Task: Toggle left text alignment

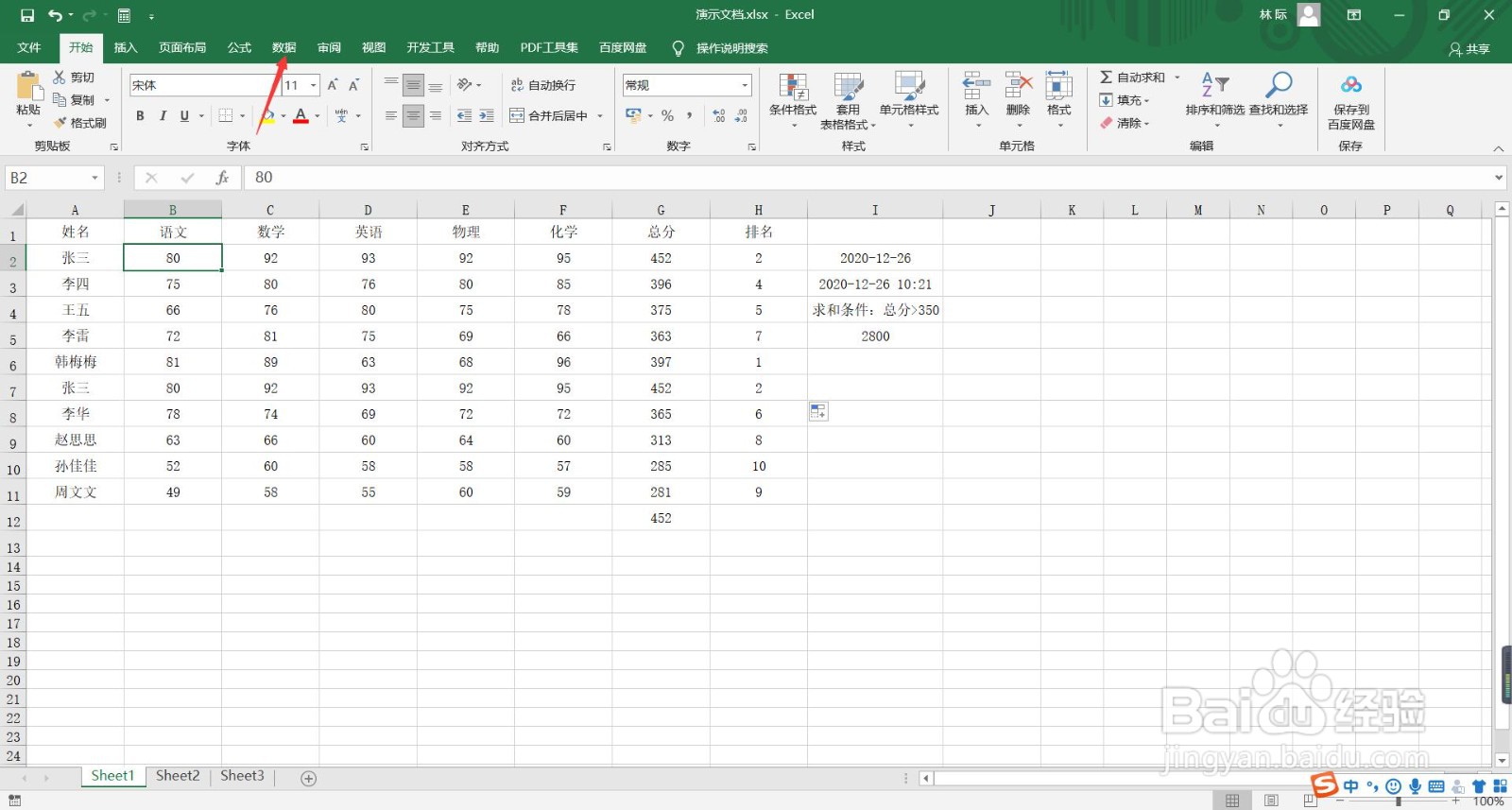Action: coord(391,115)
